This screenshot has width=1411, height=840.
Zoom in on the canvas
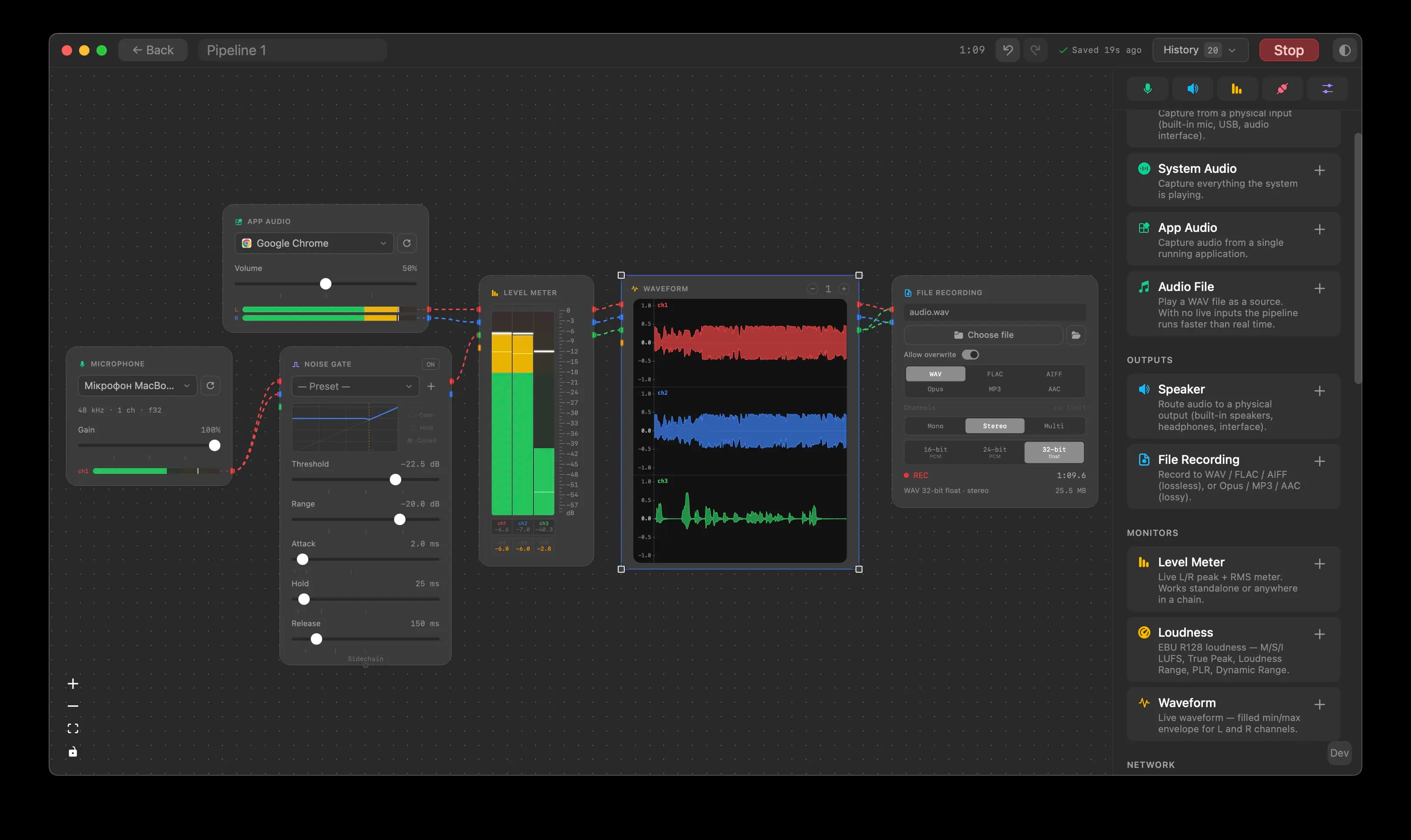click(73, 684)
